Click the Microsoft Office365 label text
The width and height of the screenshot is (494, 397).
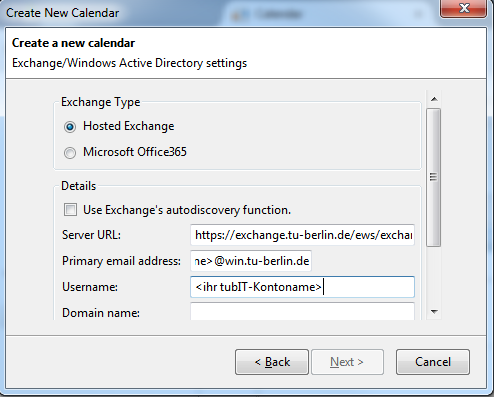point(135,152)
